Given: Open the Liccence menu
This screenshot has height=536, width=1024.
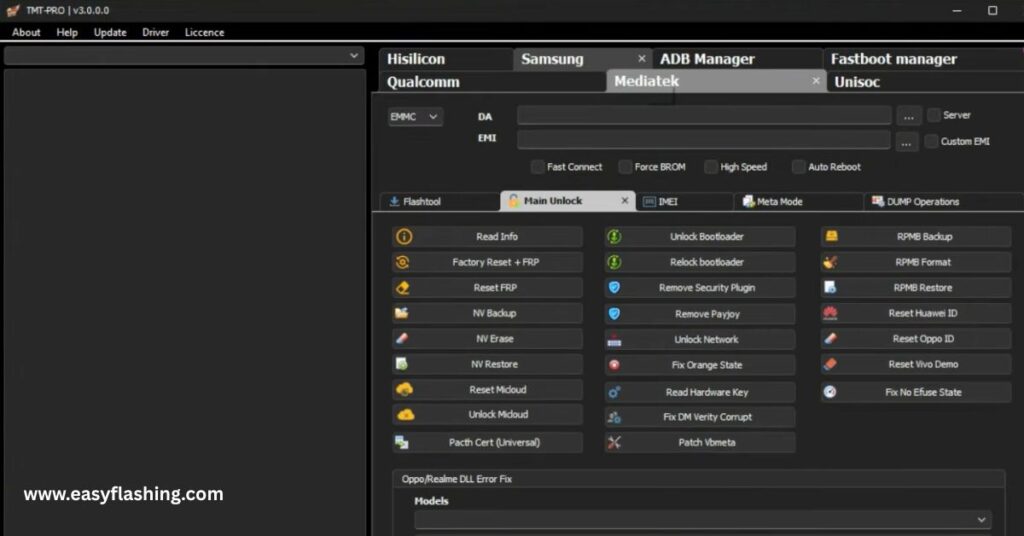Looking at the screenshot, I should click(x=204, y=32).
